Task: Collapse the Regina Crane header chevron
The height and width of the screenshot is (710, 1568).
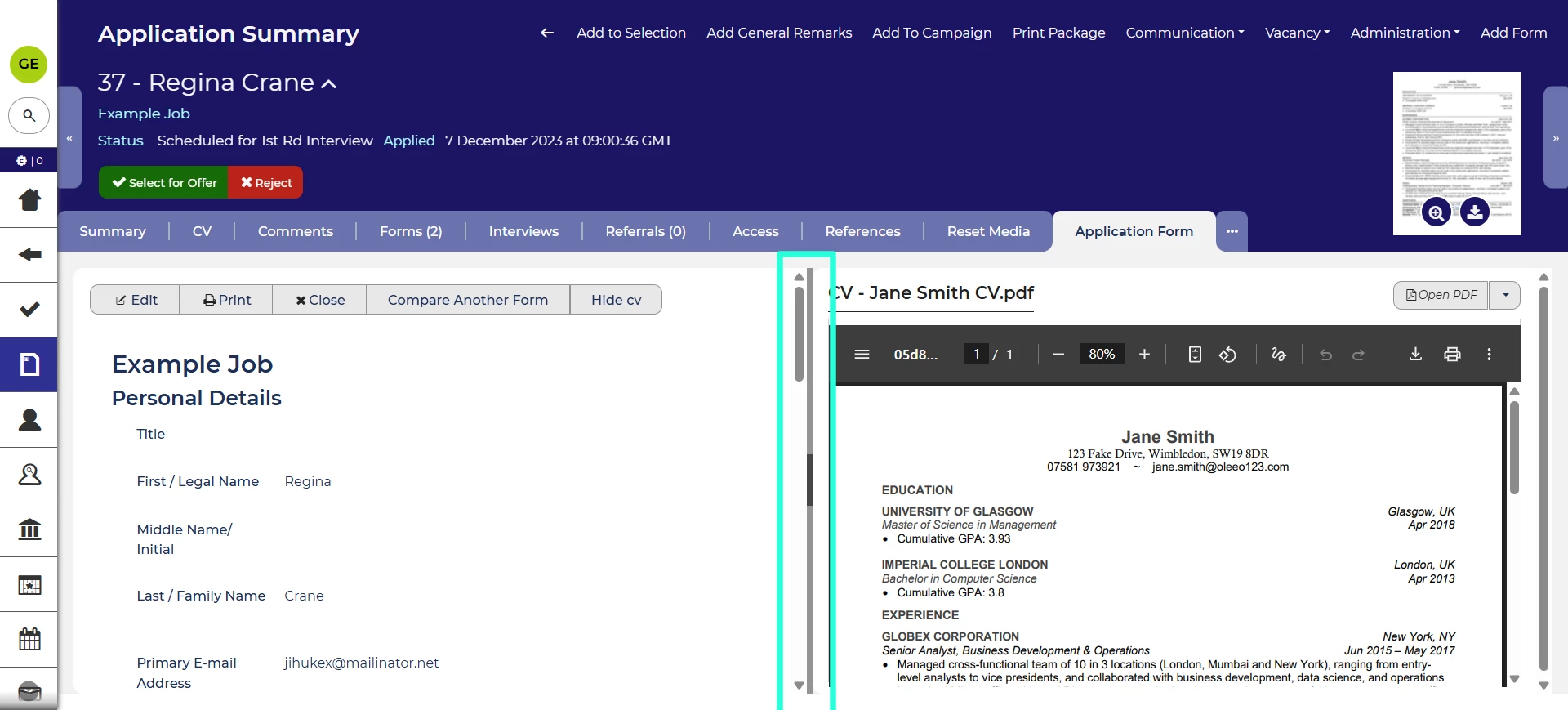Action: click(329, 83)
